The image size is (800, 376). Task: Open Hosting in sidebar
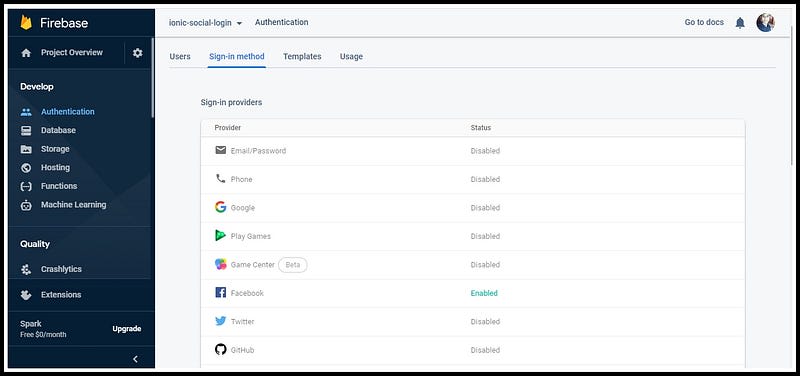click(55, 168)
